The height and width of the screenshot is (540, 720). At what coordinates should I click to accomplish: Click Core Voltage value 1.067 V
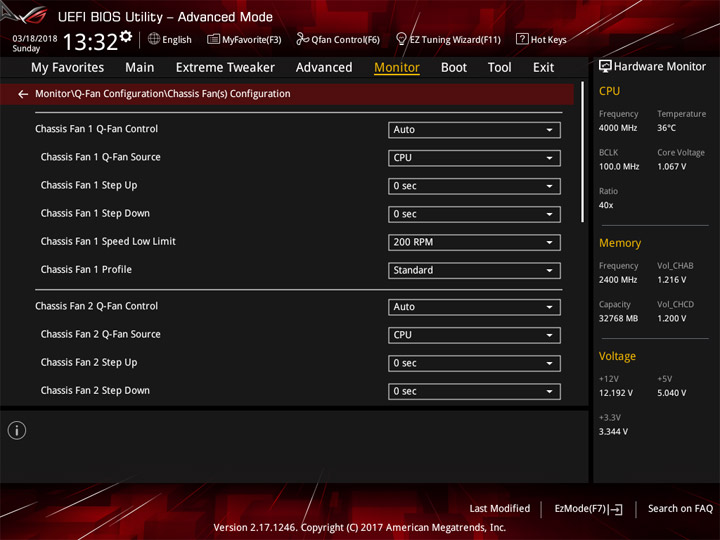[671, 167]
